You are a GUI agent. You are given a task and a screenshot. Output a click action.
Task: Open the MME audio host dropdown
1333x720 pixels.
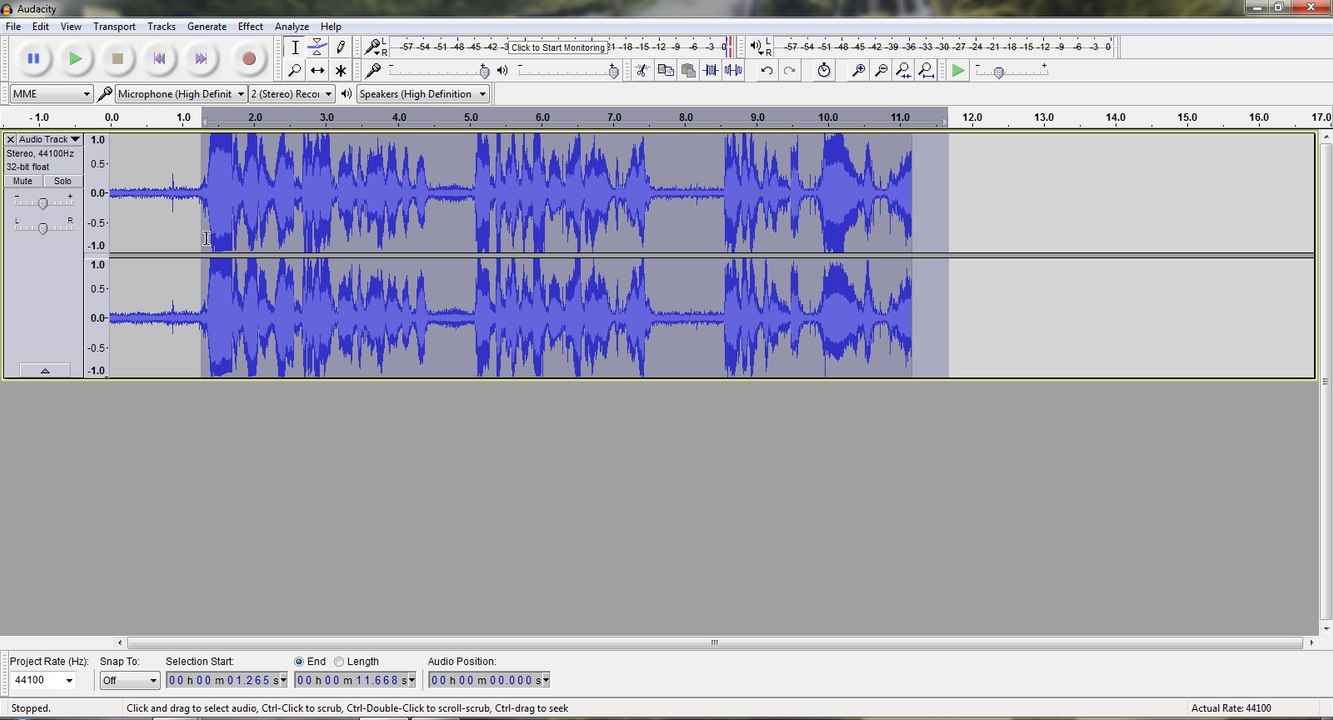click(51, 94)
